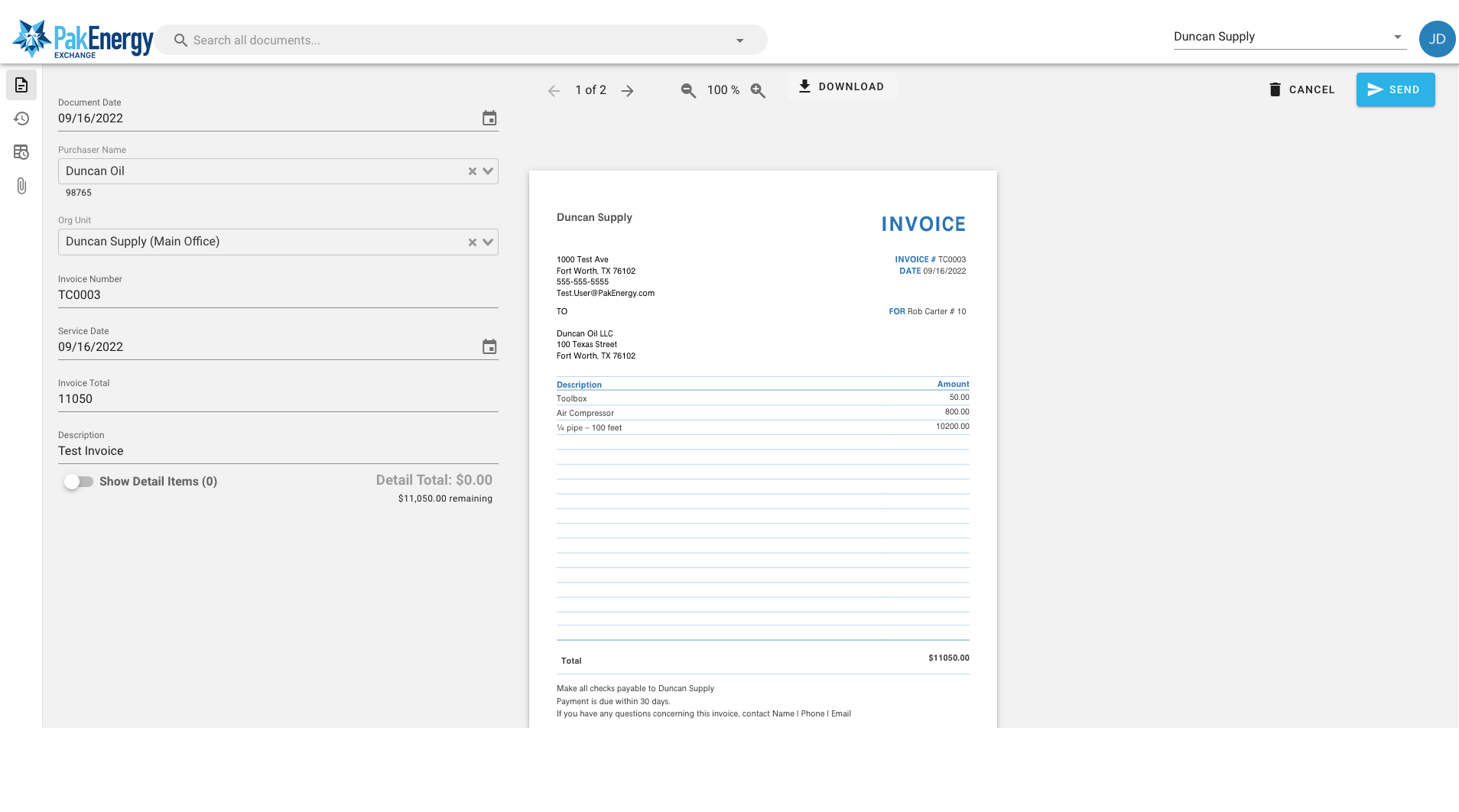Expand the Org Unit dropdown
Image resolution: width=1459 pixels, height=812 pixels.
(x=488, y=242)
